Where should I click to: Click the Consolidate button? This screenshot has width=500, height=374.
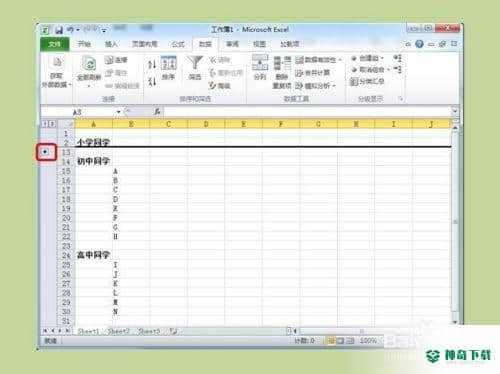(312, 73)
